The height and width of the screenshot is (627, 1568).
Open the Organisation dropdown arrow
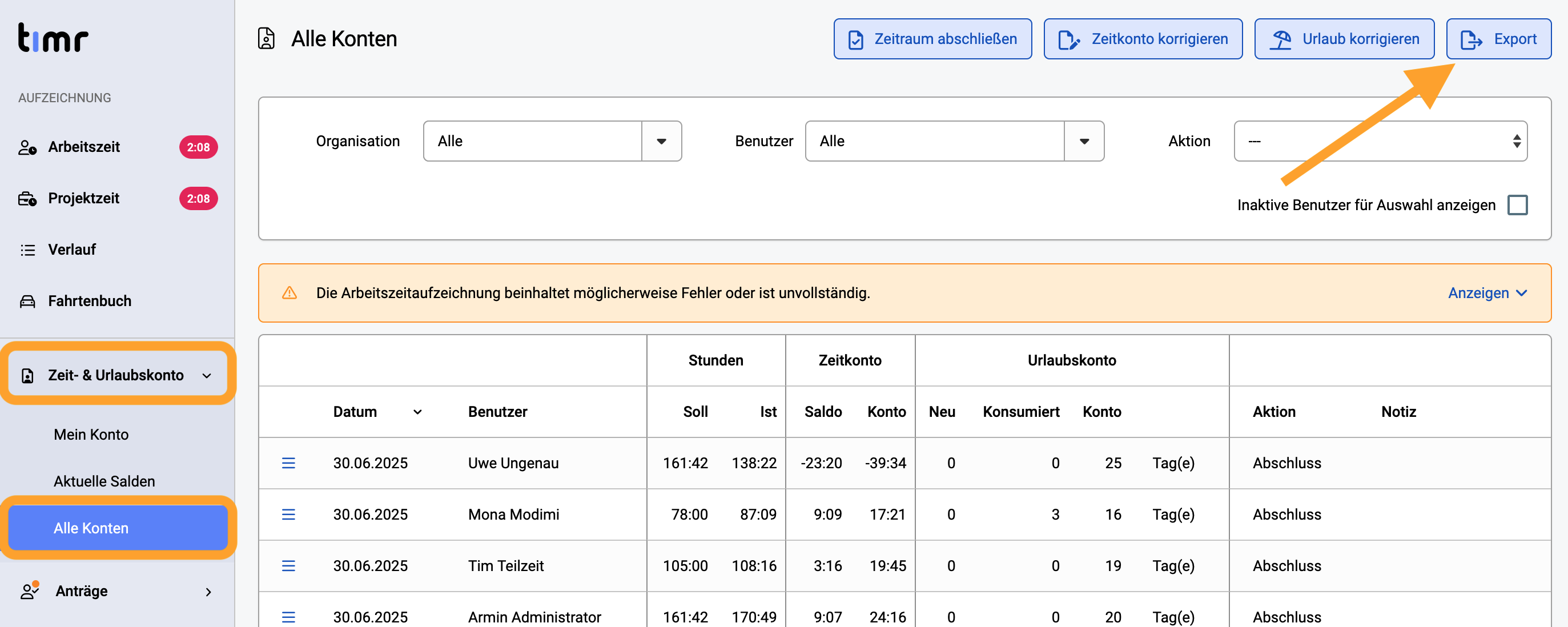tap(662, 141)
